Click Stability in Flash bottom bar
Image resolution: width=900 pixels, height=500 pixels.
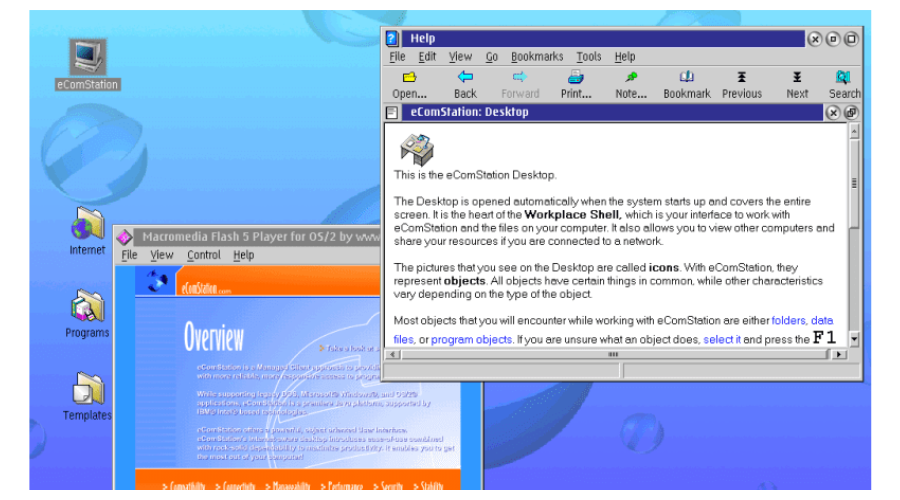click(429, 486)
